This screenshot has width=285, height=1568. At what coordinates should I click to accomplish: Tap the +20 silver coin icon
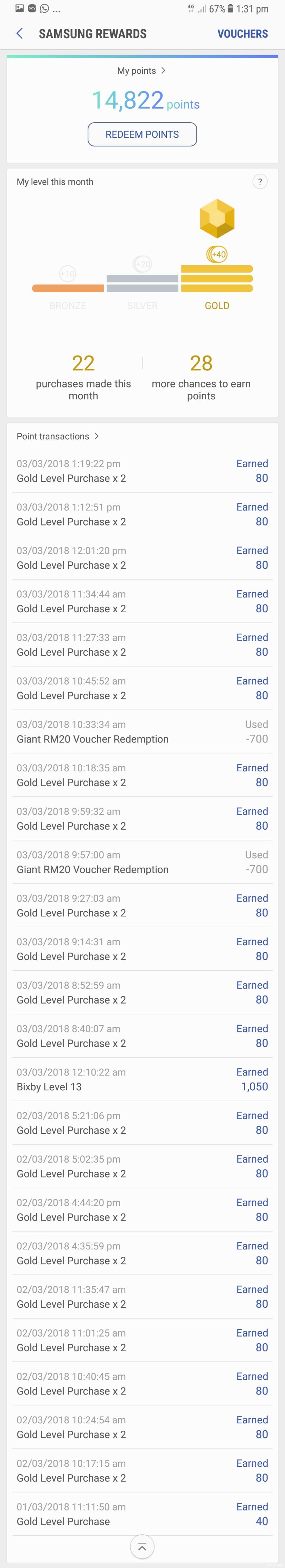point(142,264)
